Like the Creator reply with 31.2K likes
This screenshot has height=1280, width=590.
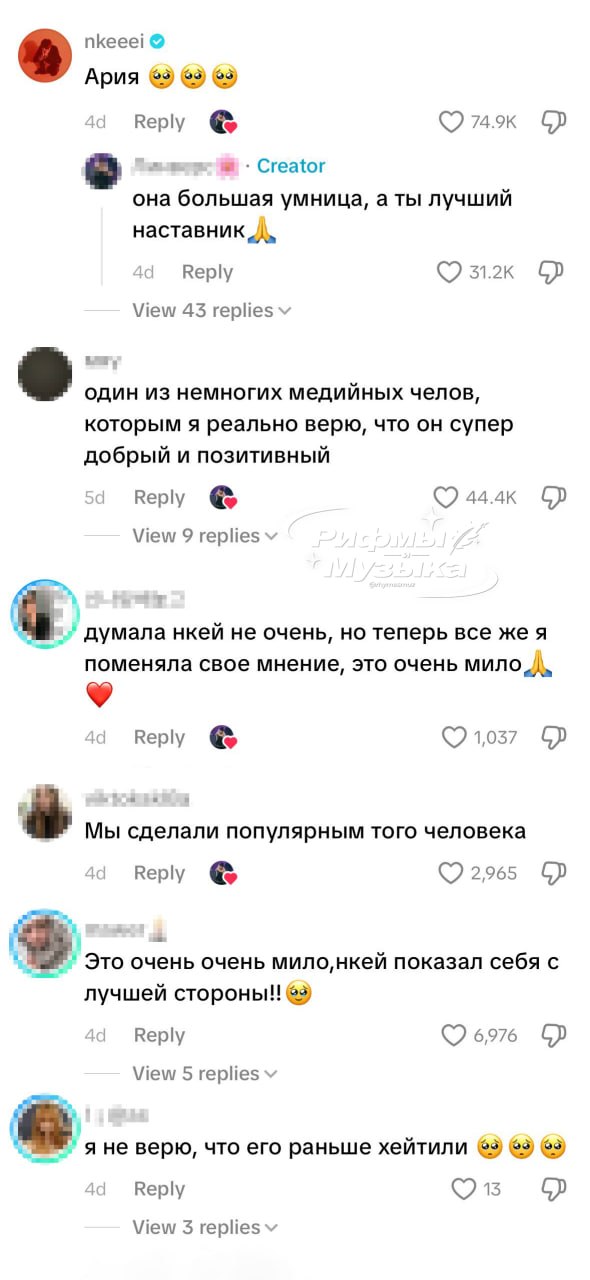point(450,272)
